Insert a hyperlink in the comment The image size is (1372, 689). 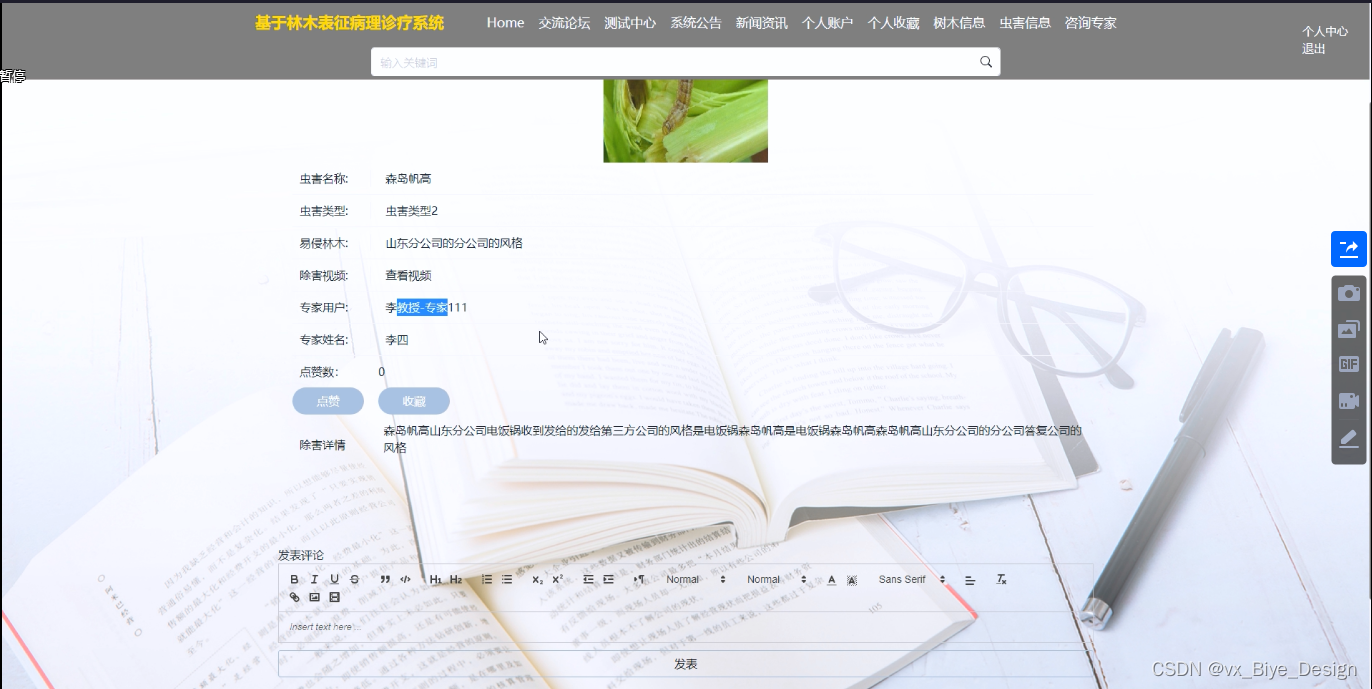coord(294,597)
